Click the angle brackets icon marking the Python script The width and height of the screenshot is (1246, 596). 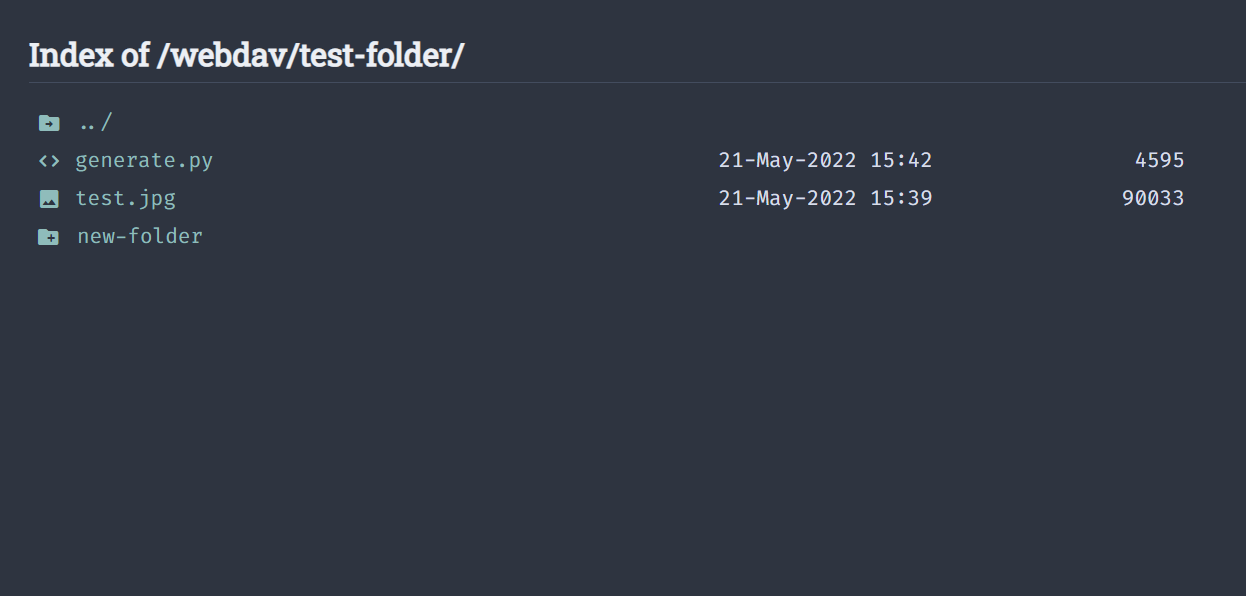pyautogui.click(x=49, y=159)
